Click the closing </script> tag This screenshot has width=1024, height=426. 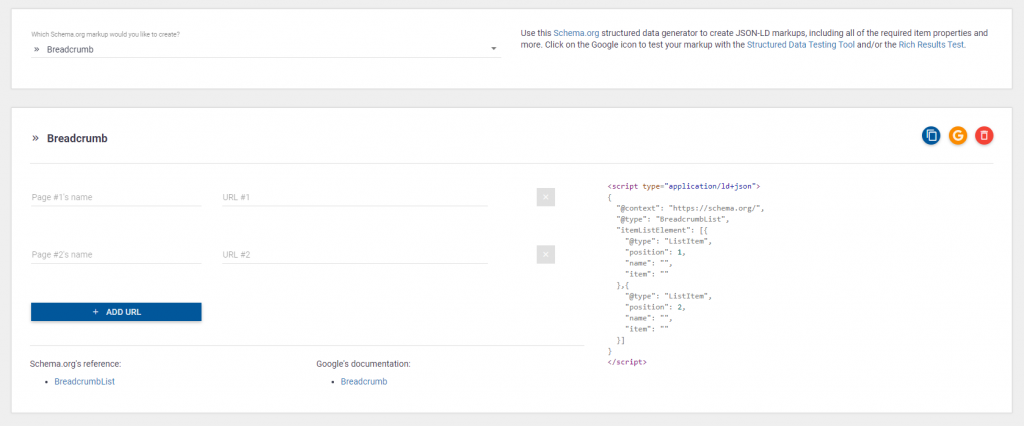pos(627,362)
